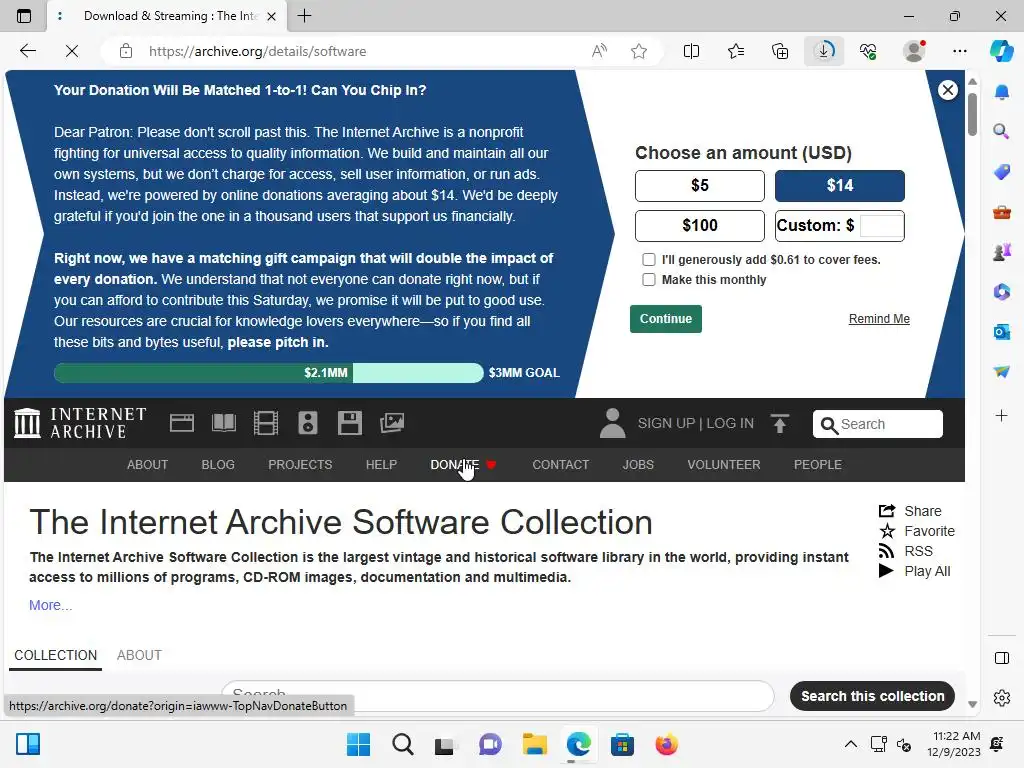The height and width of the screenshot is (768, 1024).
Task: Click Share for this collection
Action: point(910,511)
